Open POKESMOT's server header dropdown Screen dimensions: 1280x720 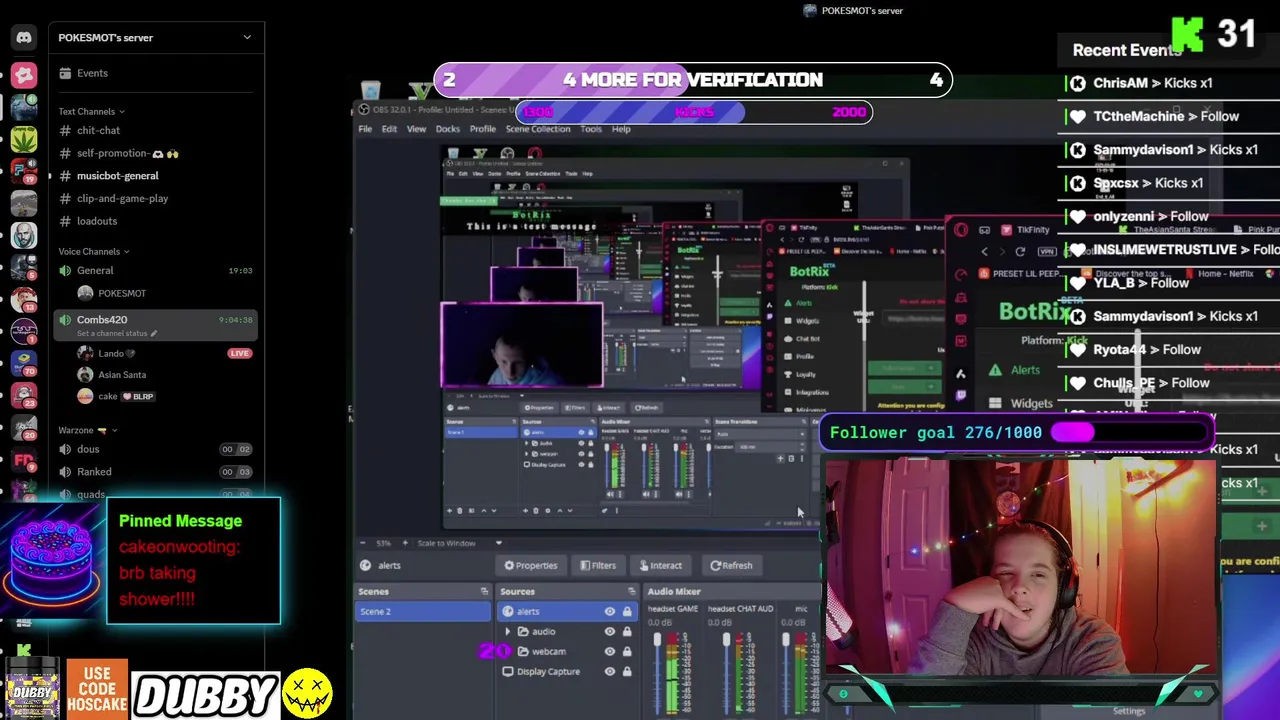coord(247,37)
